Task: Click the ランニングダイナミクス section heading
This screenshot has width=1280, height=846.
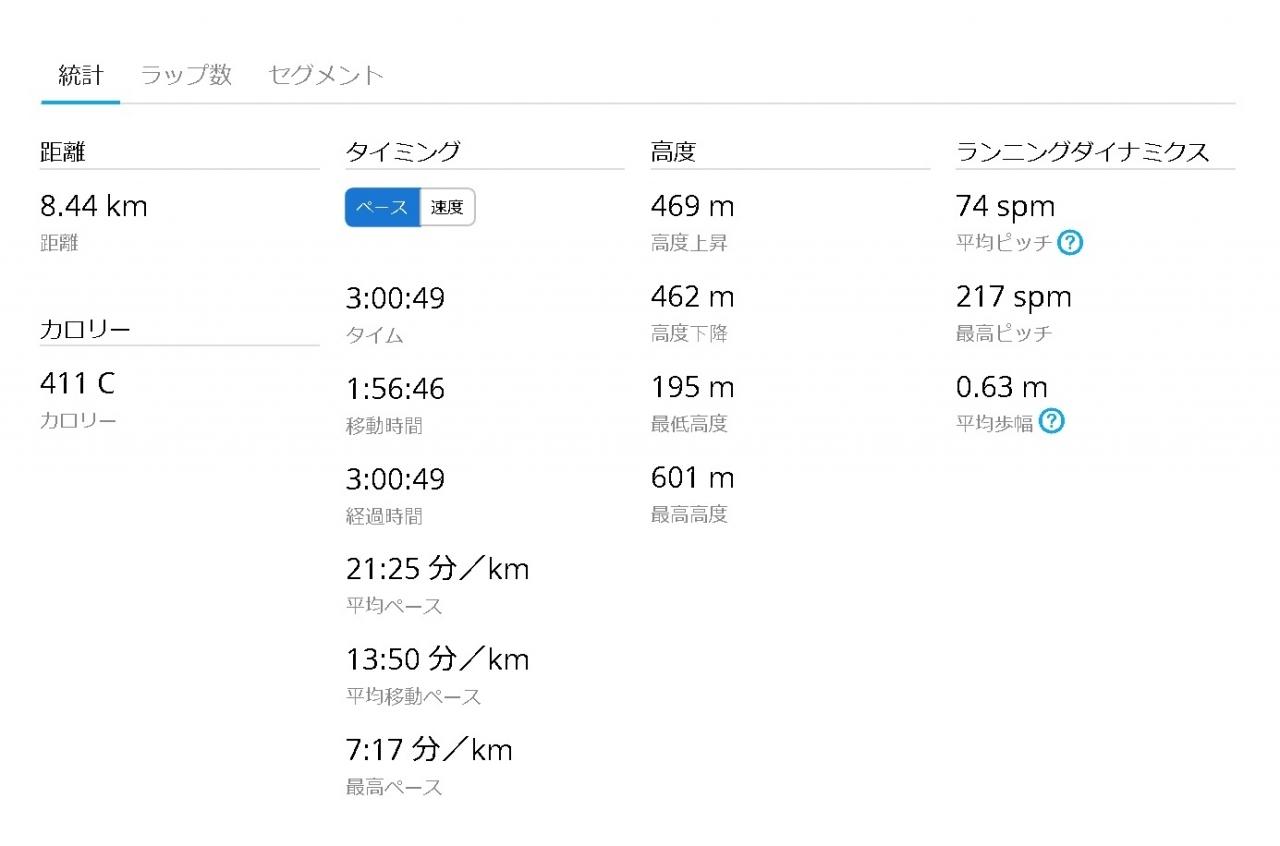Action: [x=1083, y=152]
